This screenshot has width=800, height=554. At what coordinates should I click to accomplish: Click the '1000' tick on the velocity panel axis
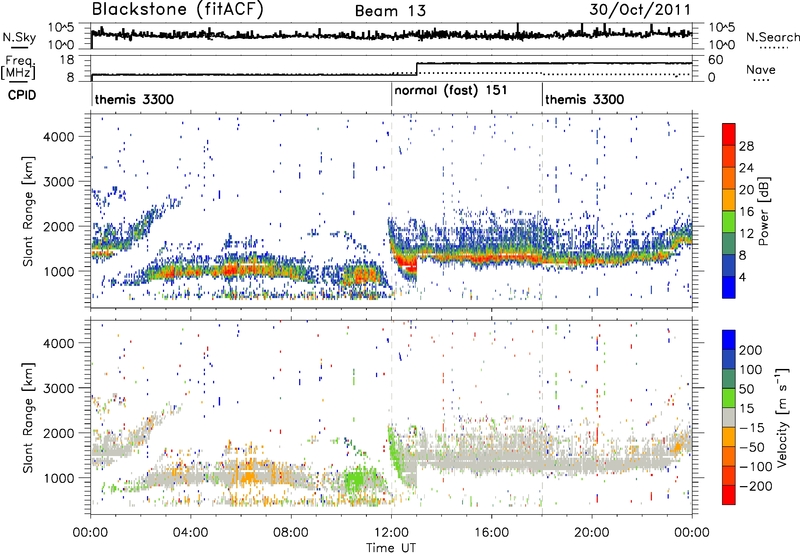[59, 478]
